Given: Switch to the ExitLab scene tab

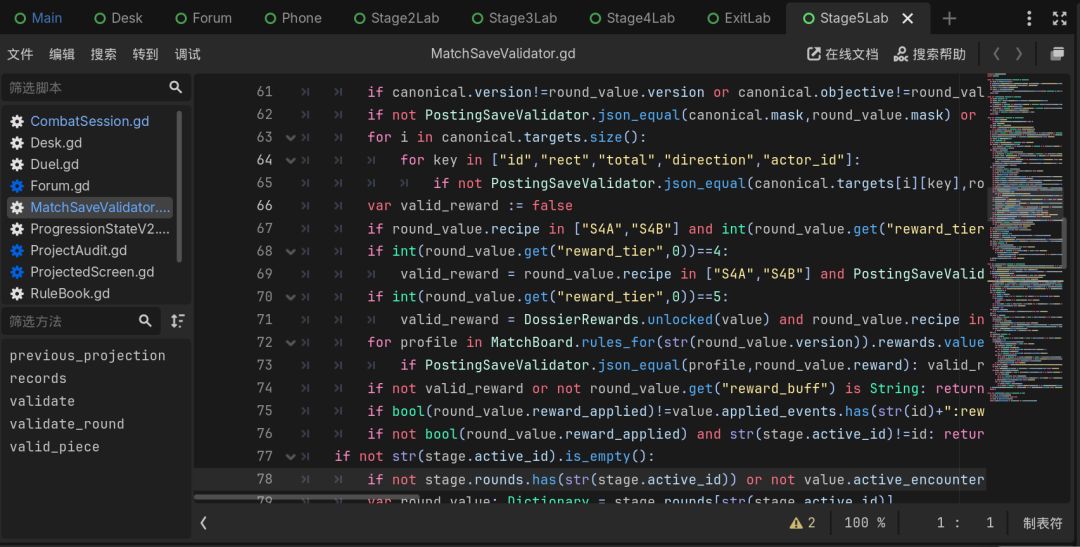Looking at the screenshot, I should pos(739,18).
